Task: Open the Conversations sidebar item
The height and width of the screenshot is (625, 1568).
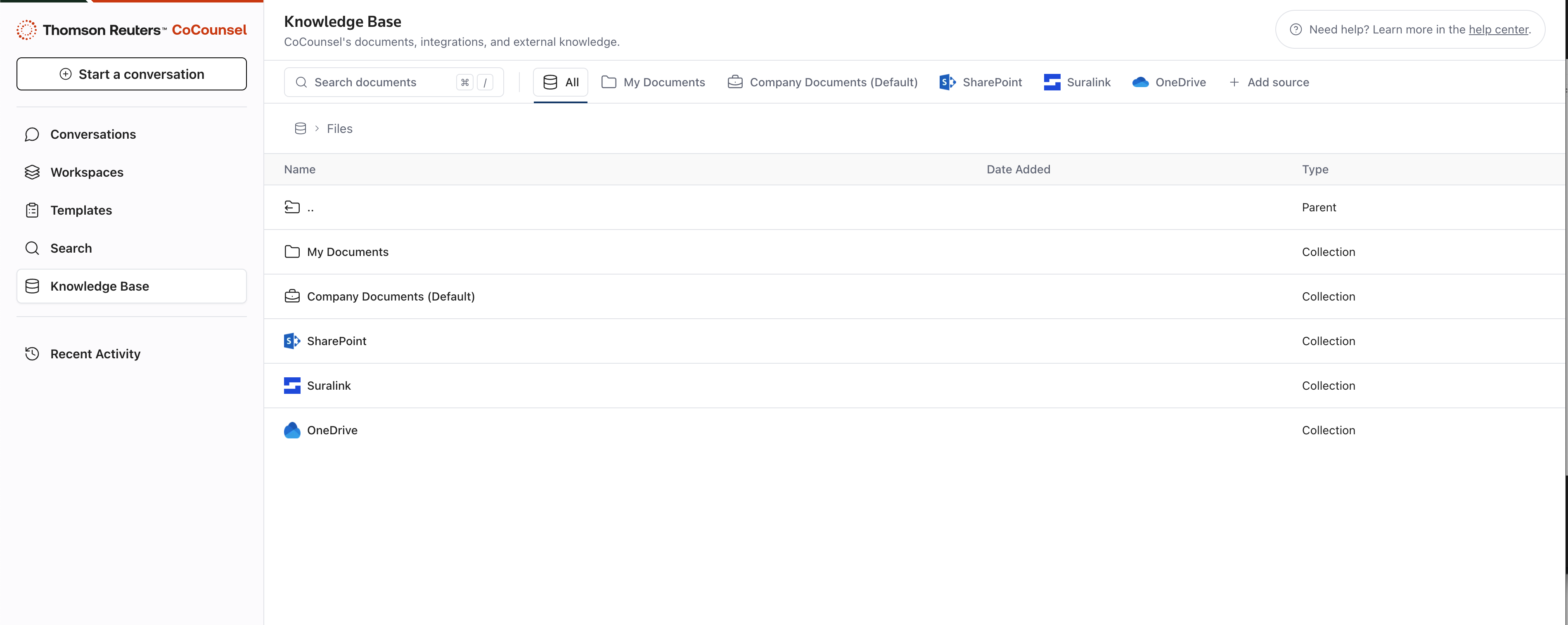Action: point(92,135)
